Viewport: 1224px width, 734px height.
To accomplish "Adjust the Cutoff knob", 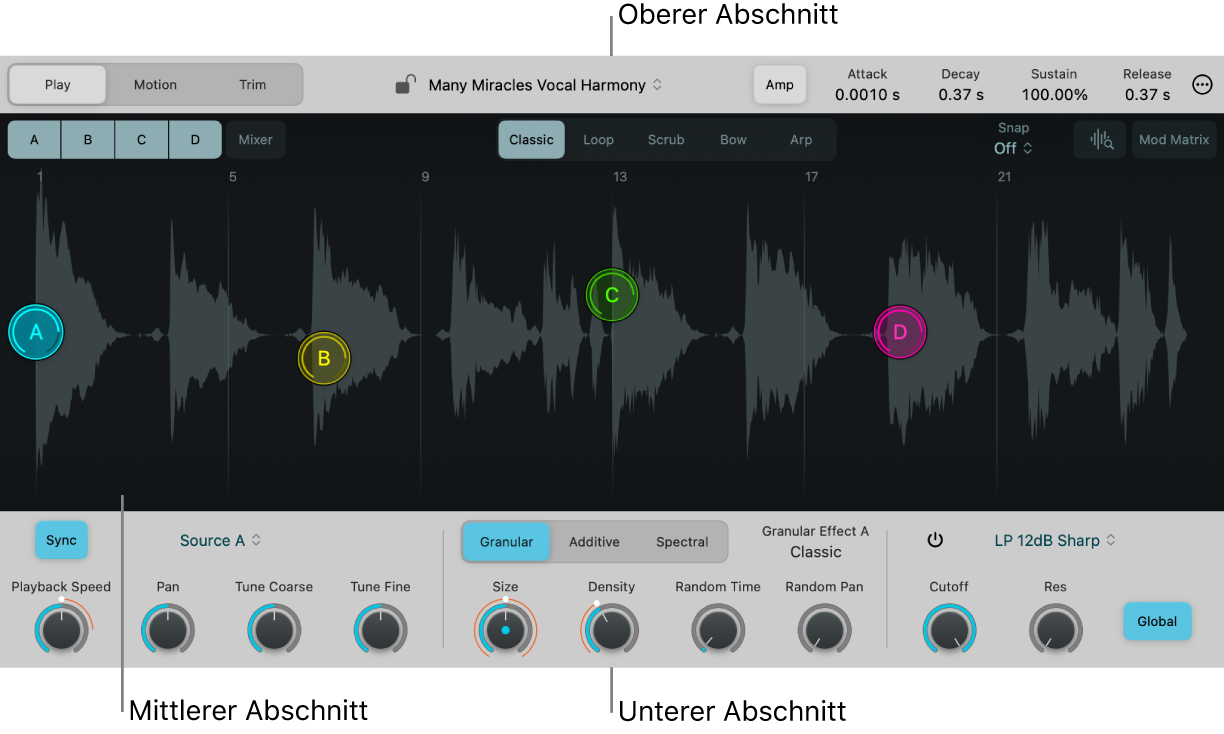I will coord(948,629).
